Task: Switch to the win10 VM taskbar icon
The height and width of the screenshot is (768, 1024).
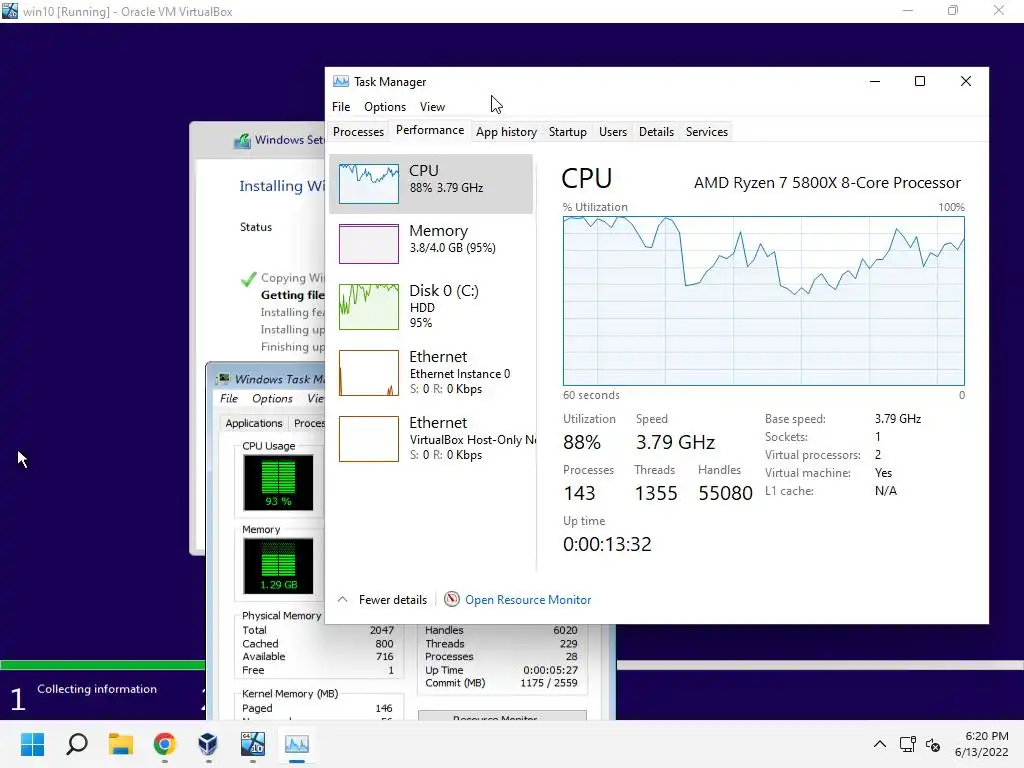Action: point(253,744)
